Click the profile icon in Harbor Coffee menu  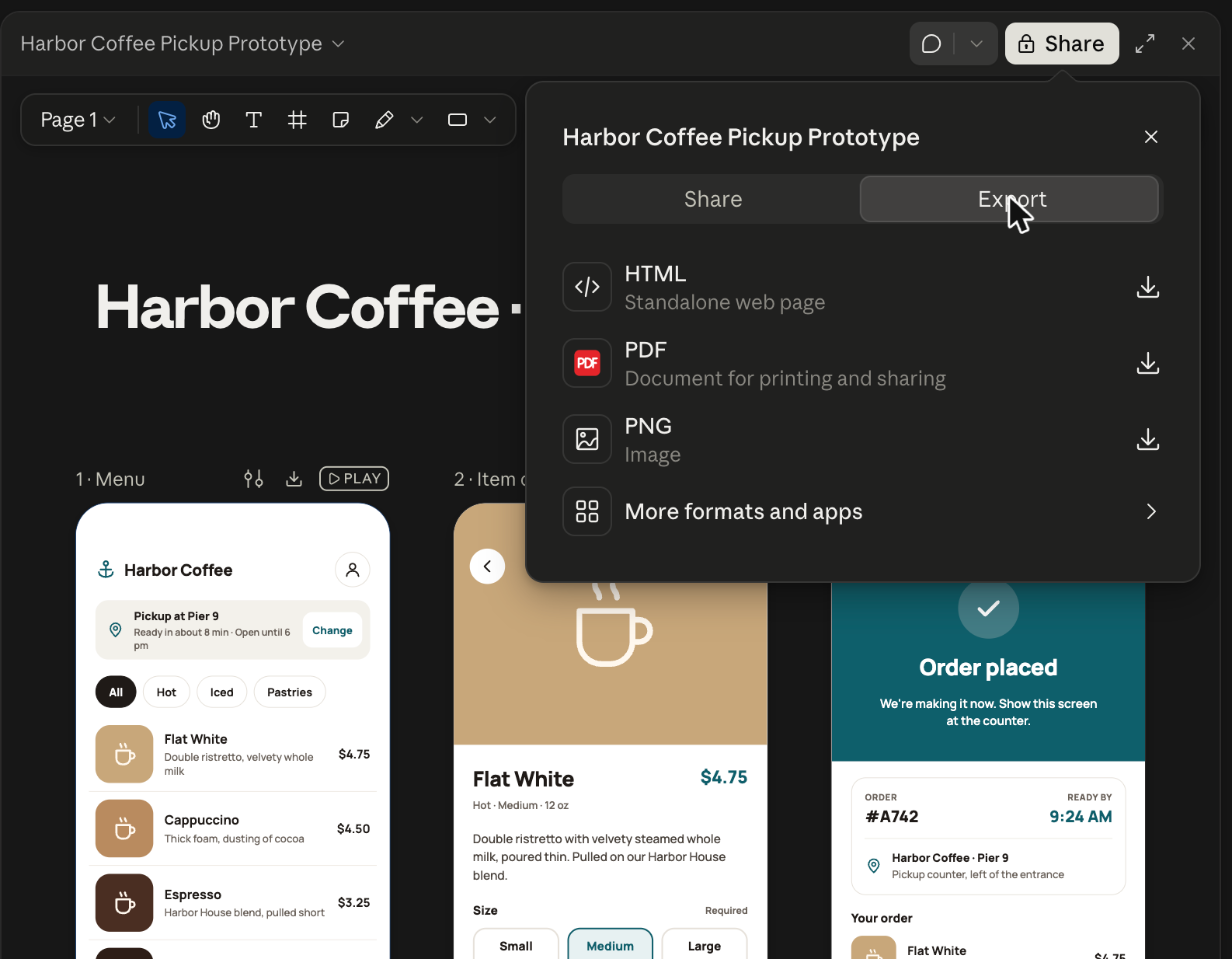pyautogui.click(x=352, y=570)
